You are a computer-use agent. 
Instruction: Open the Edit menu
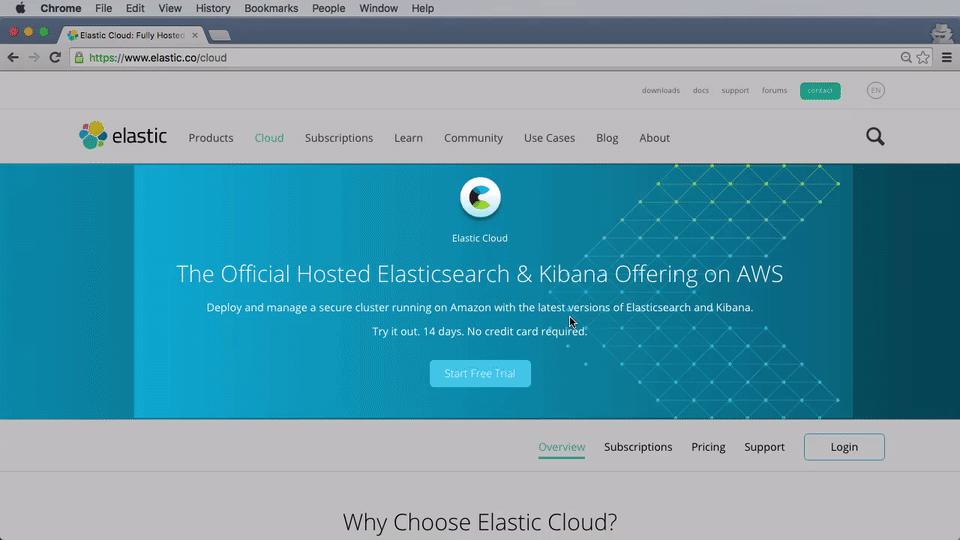click(x=135, y=8)
